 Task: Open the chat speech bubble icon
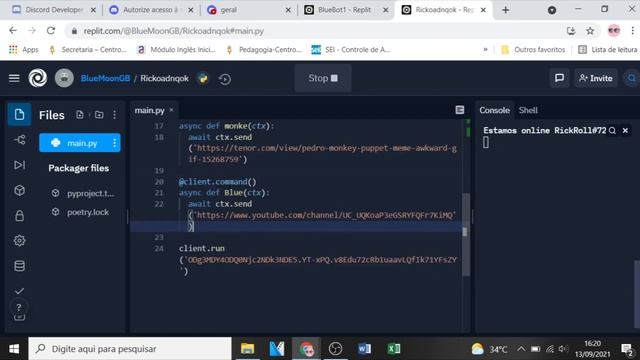click(x=559, y=78)
